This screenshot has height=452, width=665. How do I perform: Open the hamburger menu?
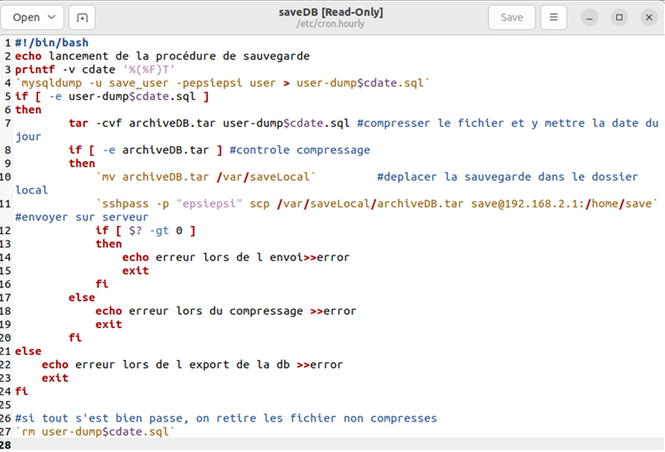point(554,17)
